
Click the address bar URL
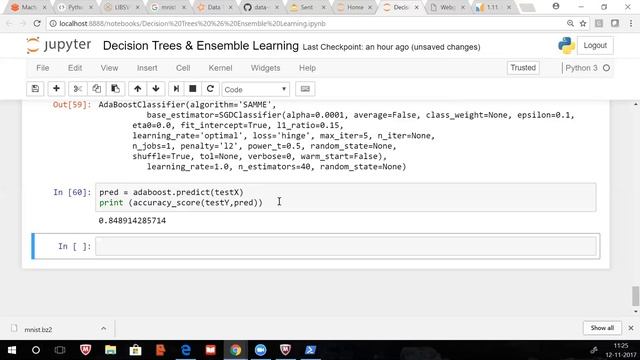(x=193, y=24)
